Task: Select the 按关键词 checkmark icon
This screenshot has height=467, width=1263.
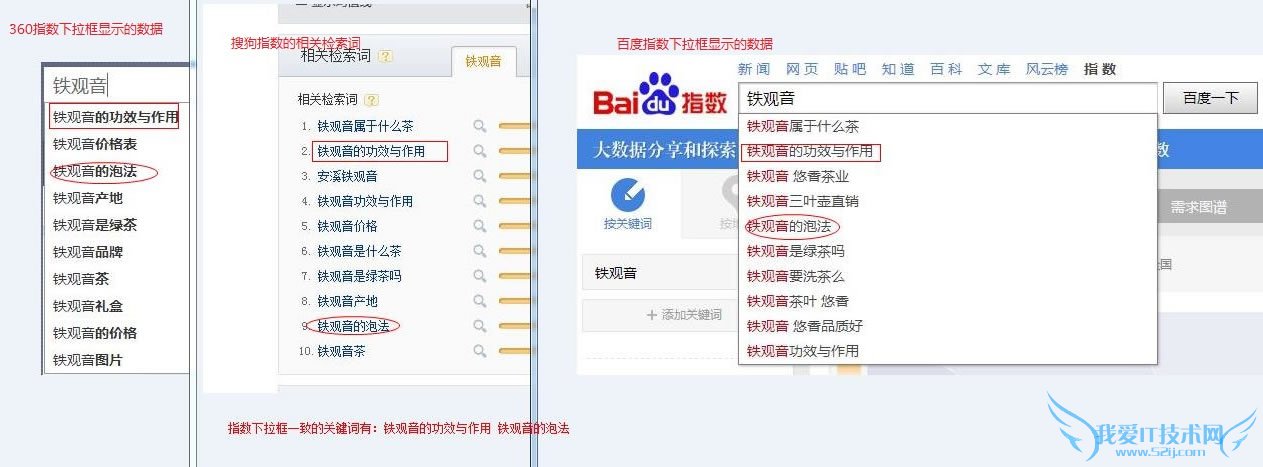Action: pos(627,195)
